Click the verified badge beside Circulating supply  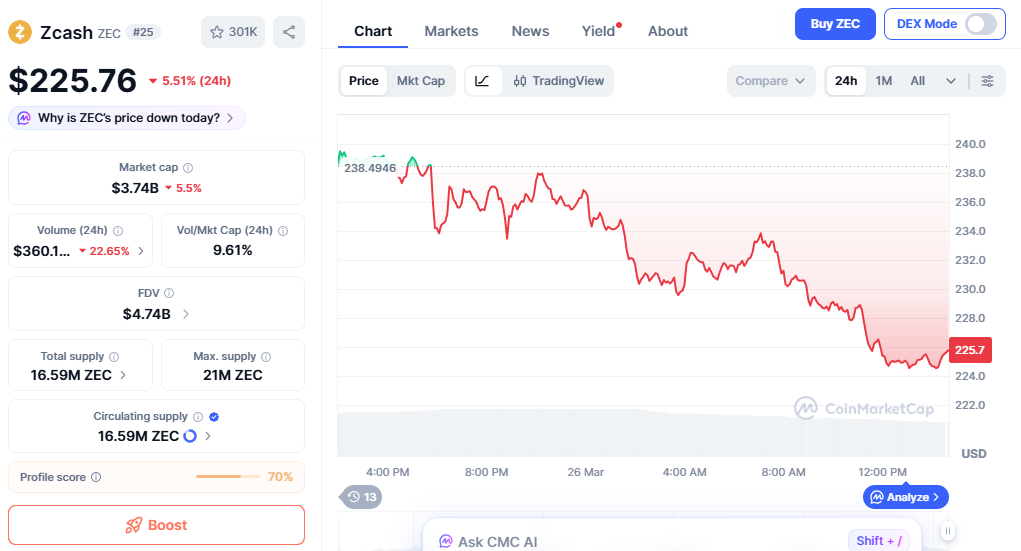214,417
